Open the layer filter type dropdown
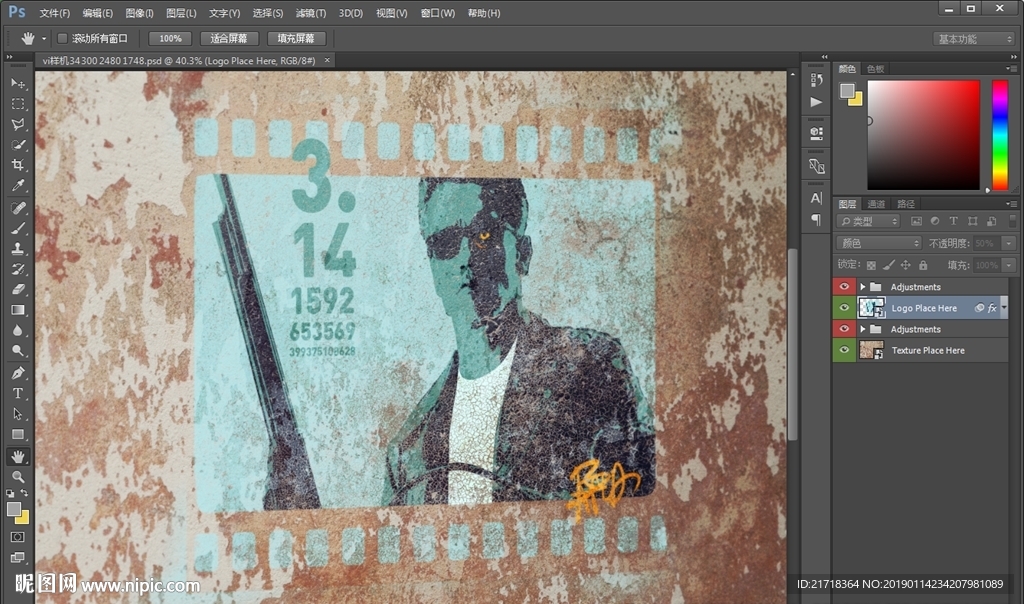 click(869, 221)
